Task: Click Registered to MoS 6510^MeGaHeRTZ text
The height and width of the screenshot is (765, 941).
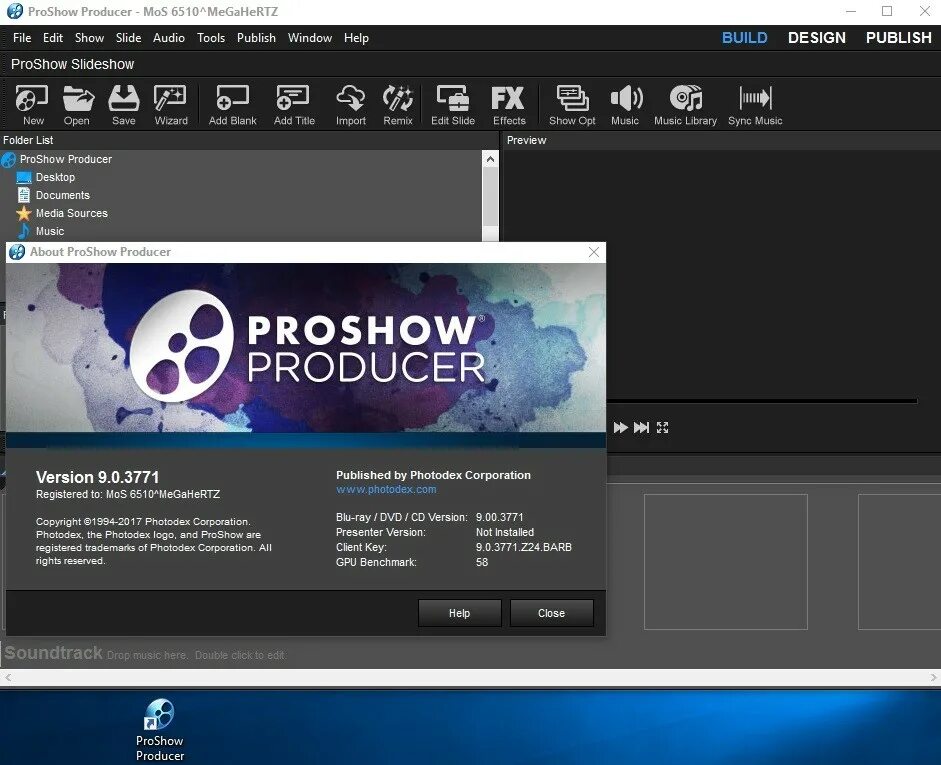Action: click(128, 494)
